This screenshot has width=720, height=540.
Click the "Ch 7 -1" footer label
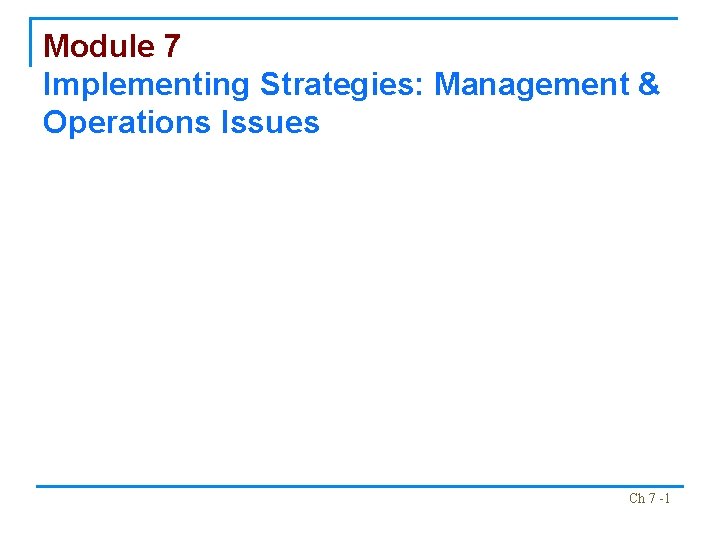[x=649, y=498]
